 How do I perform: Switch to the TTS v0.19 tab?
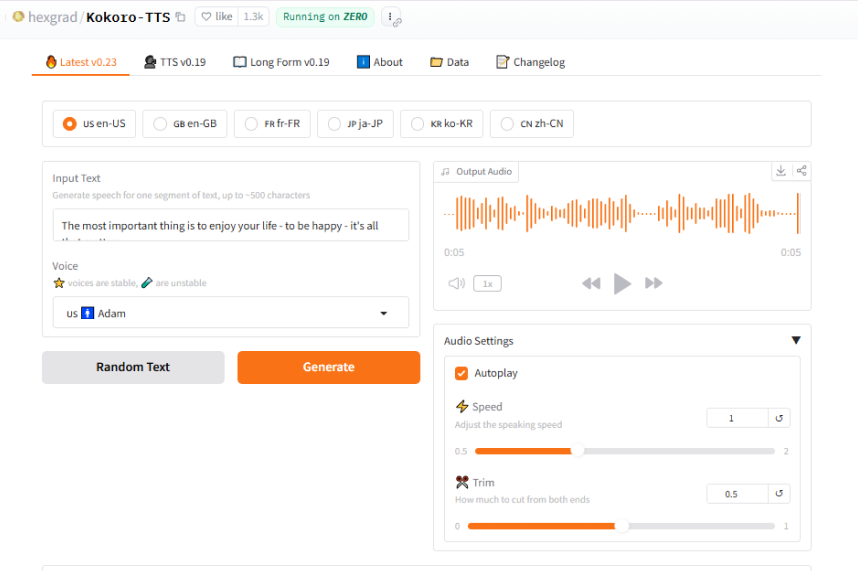[x=175, y=62]
